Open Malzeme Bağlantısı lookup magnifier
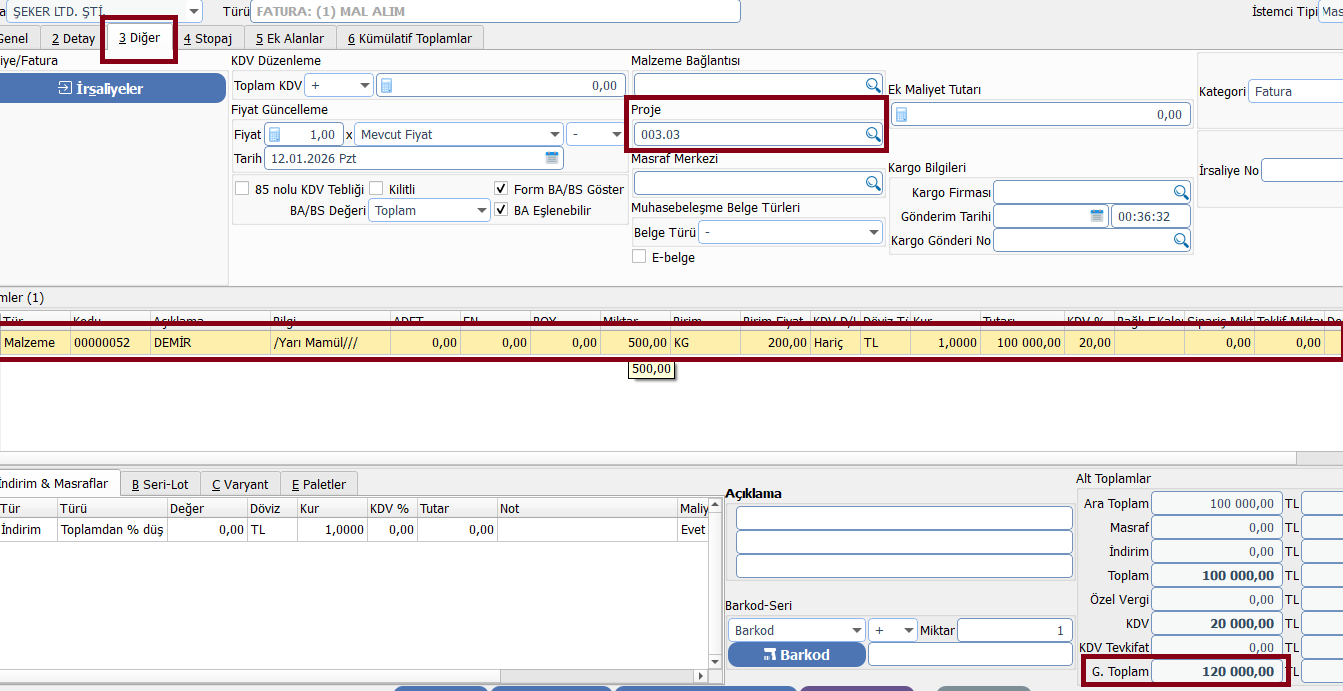Viewport: 1343px width, 691px height. pyautogui.click(x=872, y=85)
